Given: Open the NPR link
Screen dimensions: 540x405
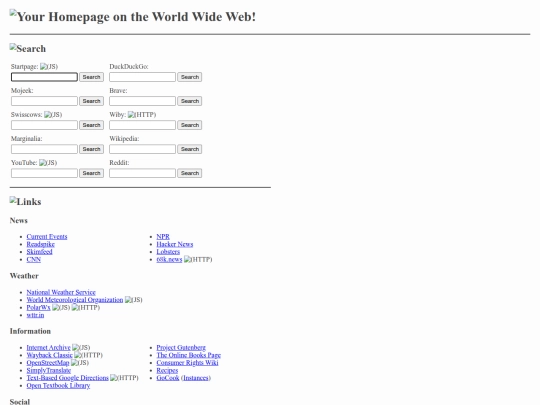Looking at the screenshot, I should coord(163,237).
